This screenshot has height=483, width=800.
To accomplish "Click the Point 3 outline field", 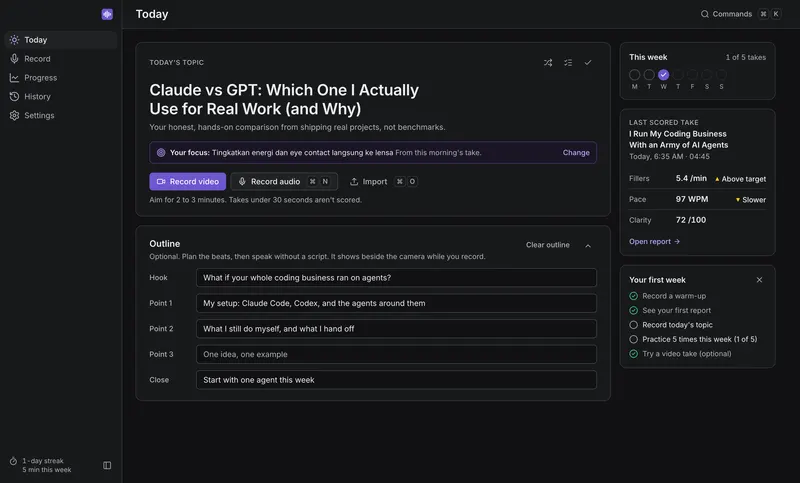I will (x=396, y=354).
